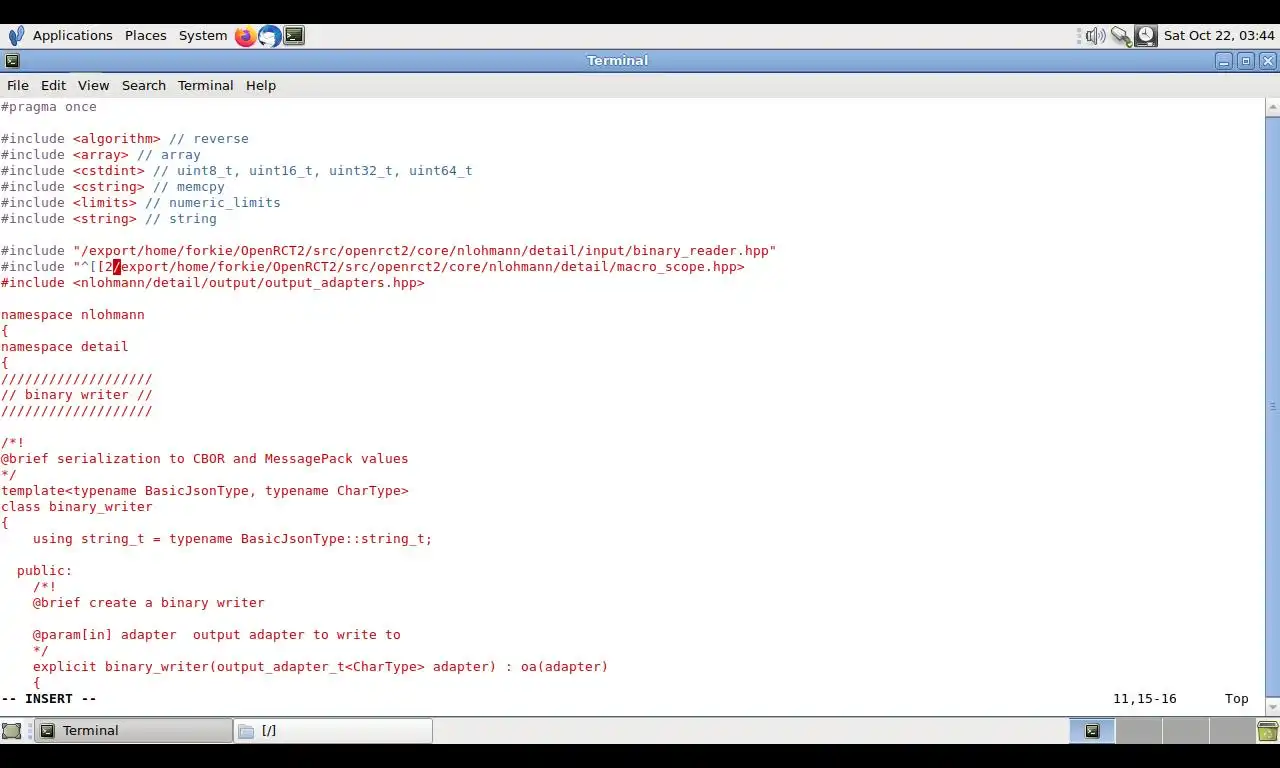Viewport: 1280px width, 768px height.
Task: Click the '#pragma once' line
Action: coord(49,107)
